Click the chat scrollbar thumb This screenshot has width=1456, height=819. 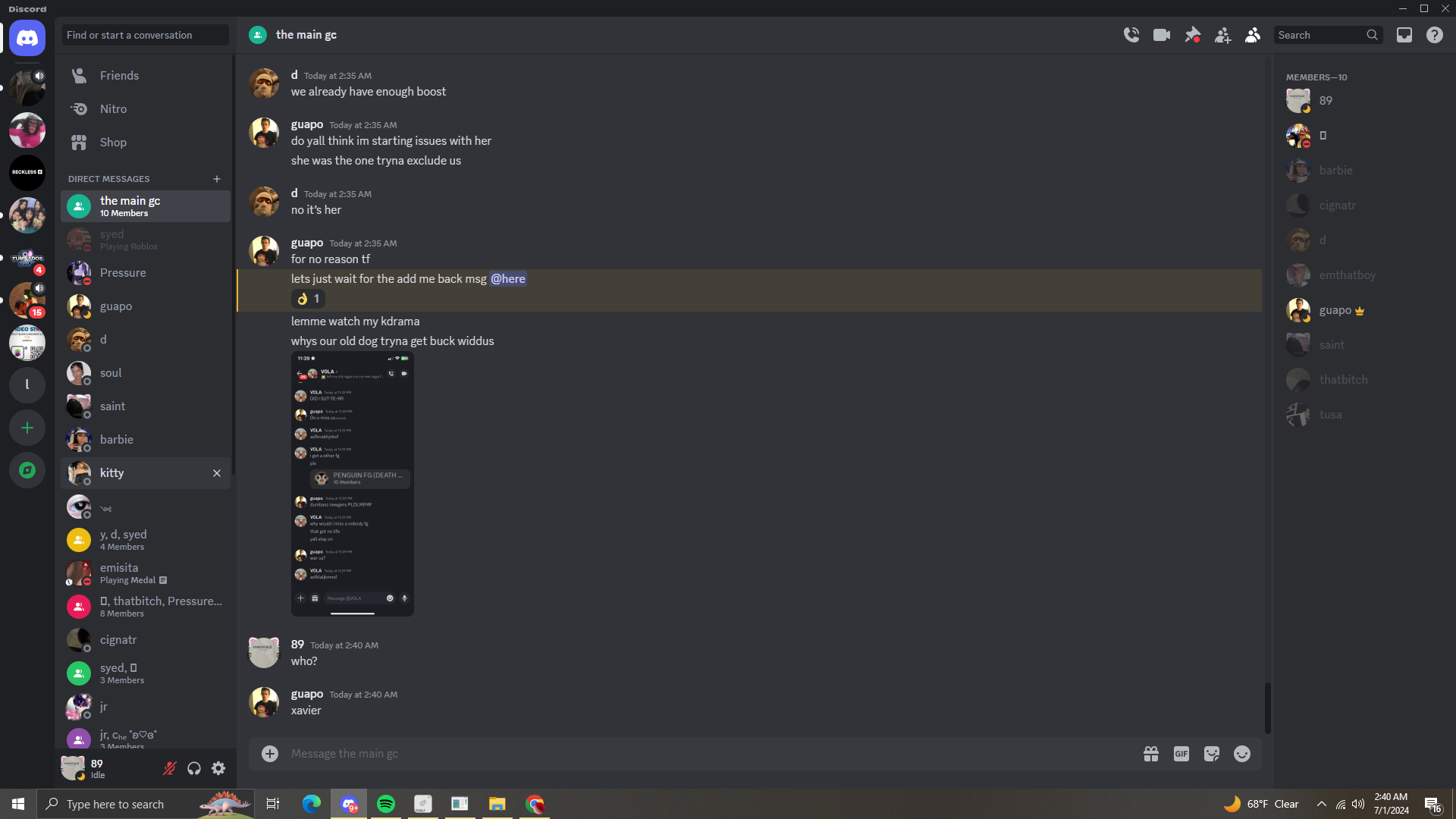coord(1268,708)
